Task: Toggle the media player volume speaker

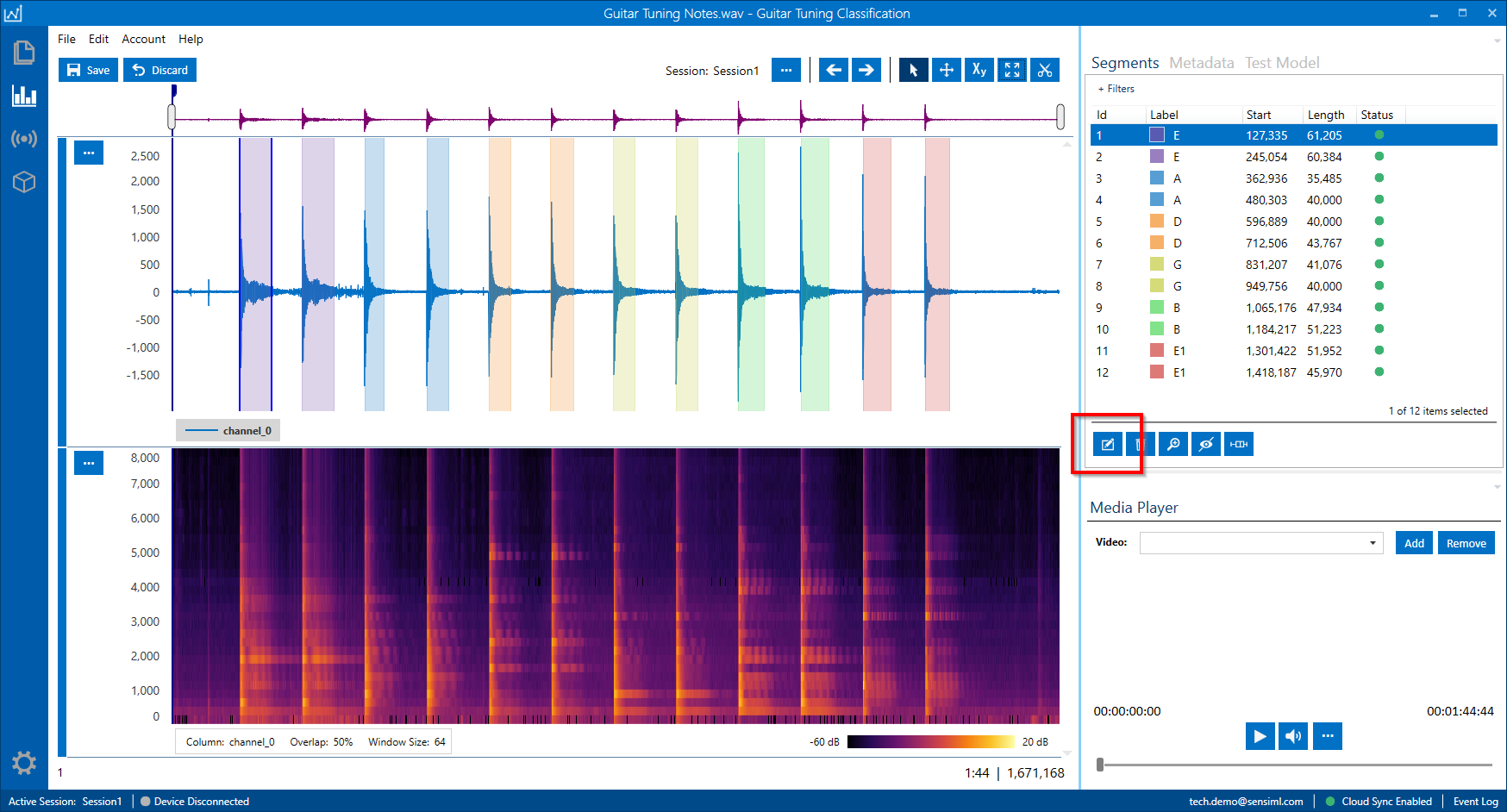Action: pyautogui.click(x=1293, y=736)
